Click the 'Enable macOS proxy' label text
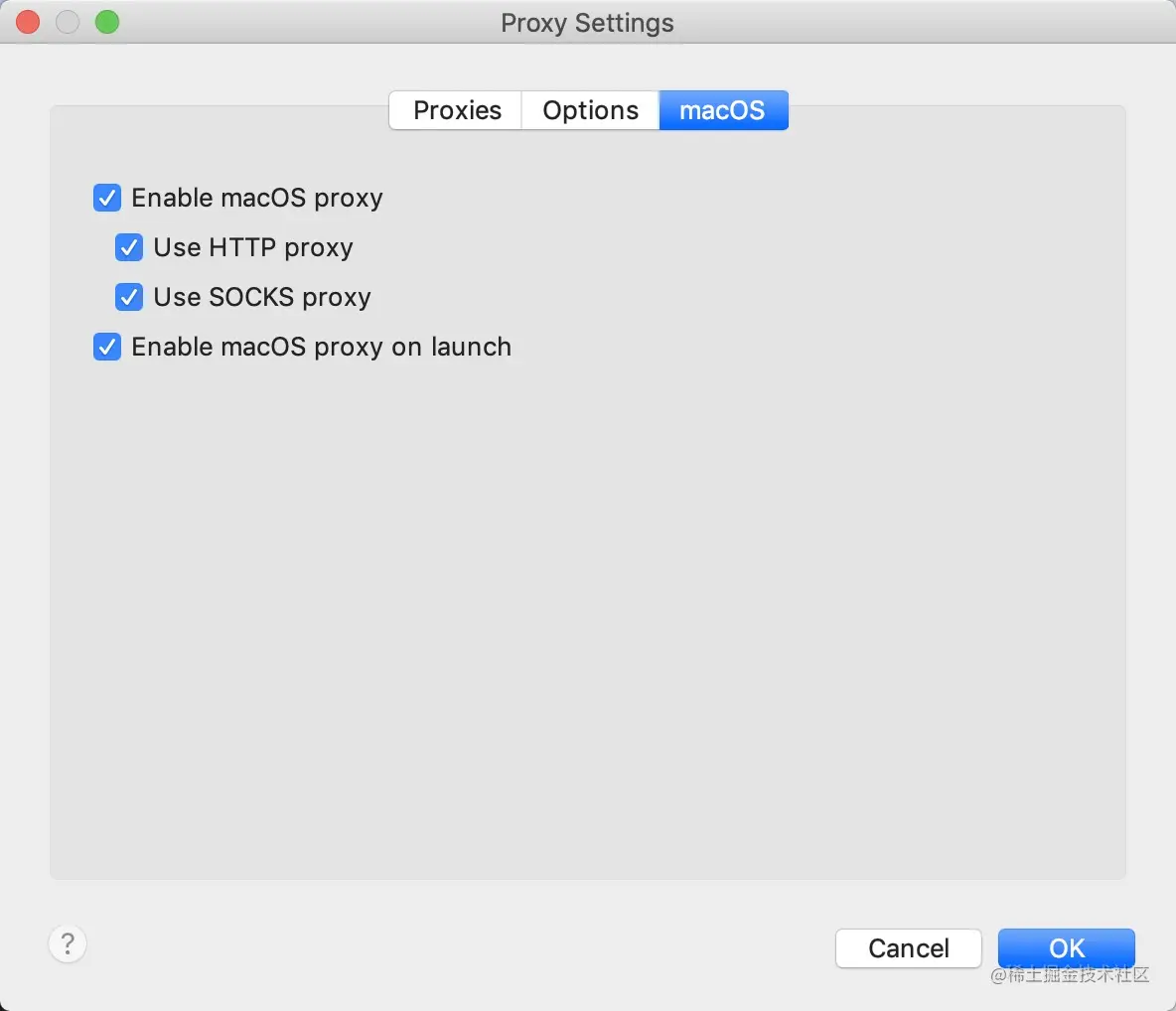 (x=257, y=198)
